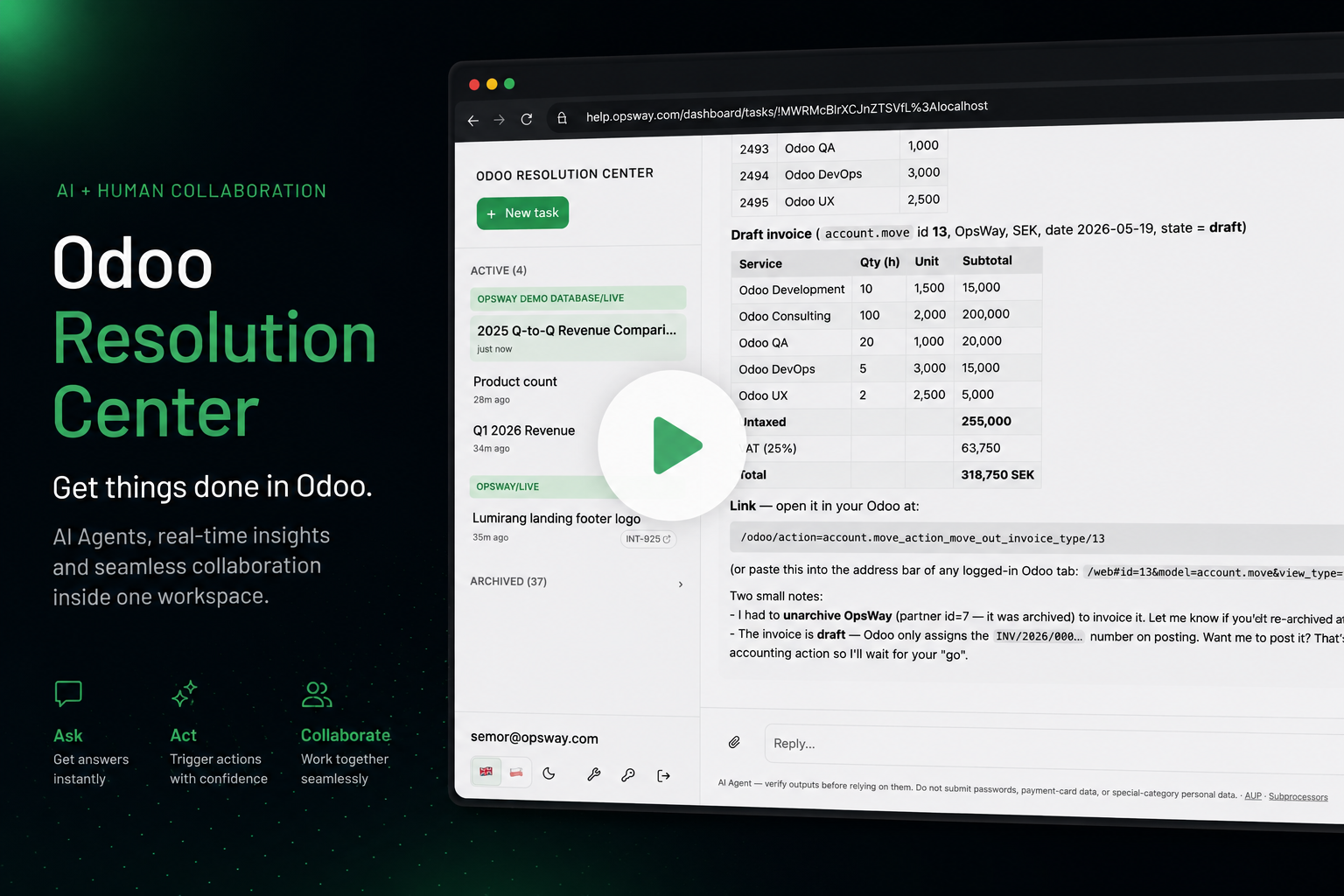This screenshot has height=896, width=1344.
Task: Click the account.move code tag in the heading
Action: coord(867,233)
